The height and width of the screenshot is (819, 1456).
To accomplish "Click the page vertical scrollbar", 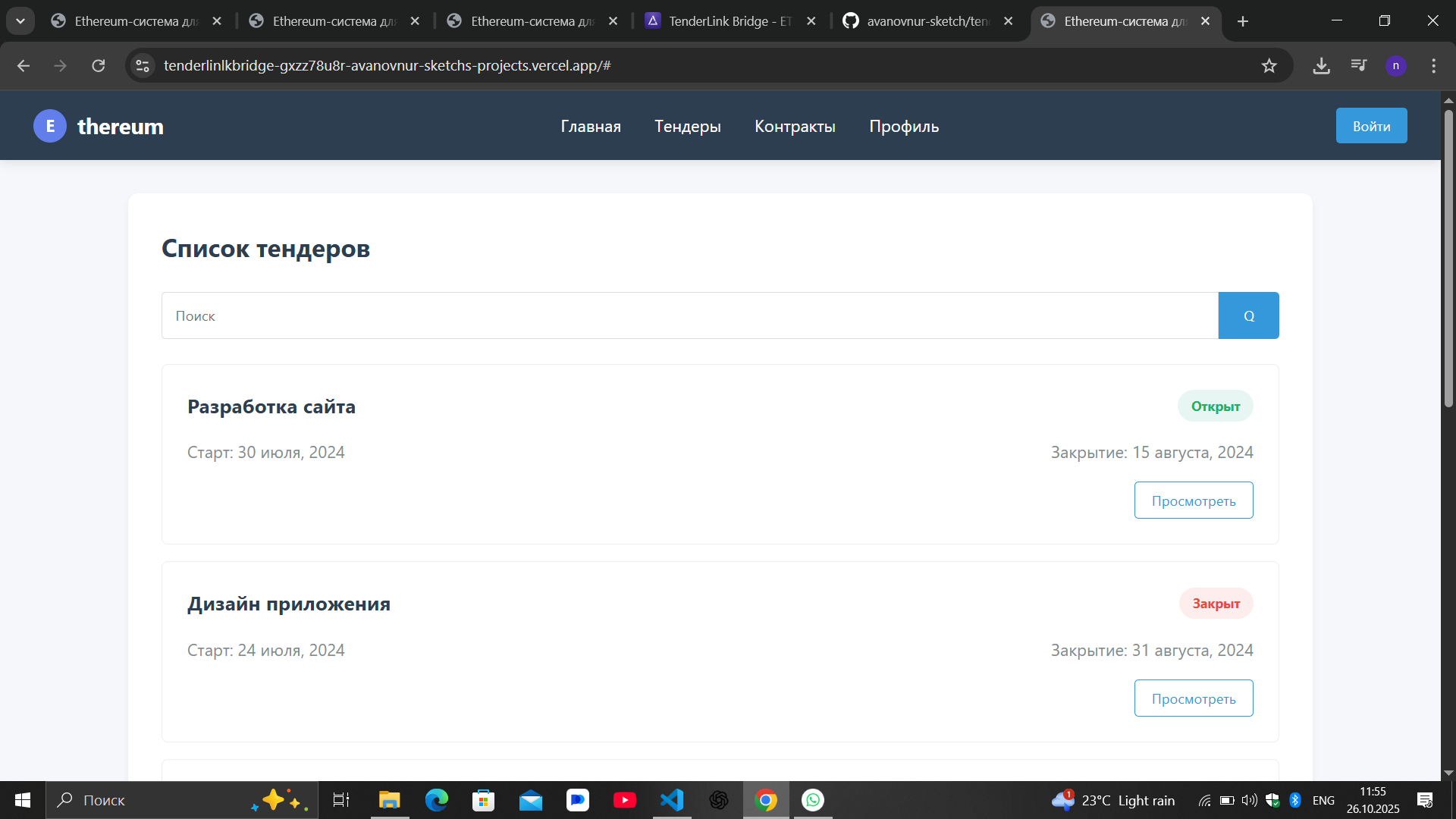I will (x=1448, y=258).
